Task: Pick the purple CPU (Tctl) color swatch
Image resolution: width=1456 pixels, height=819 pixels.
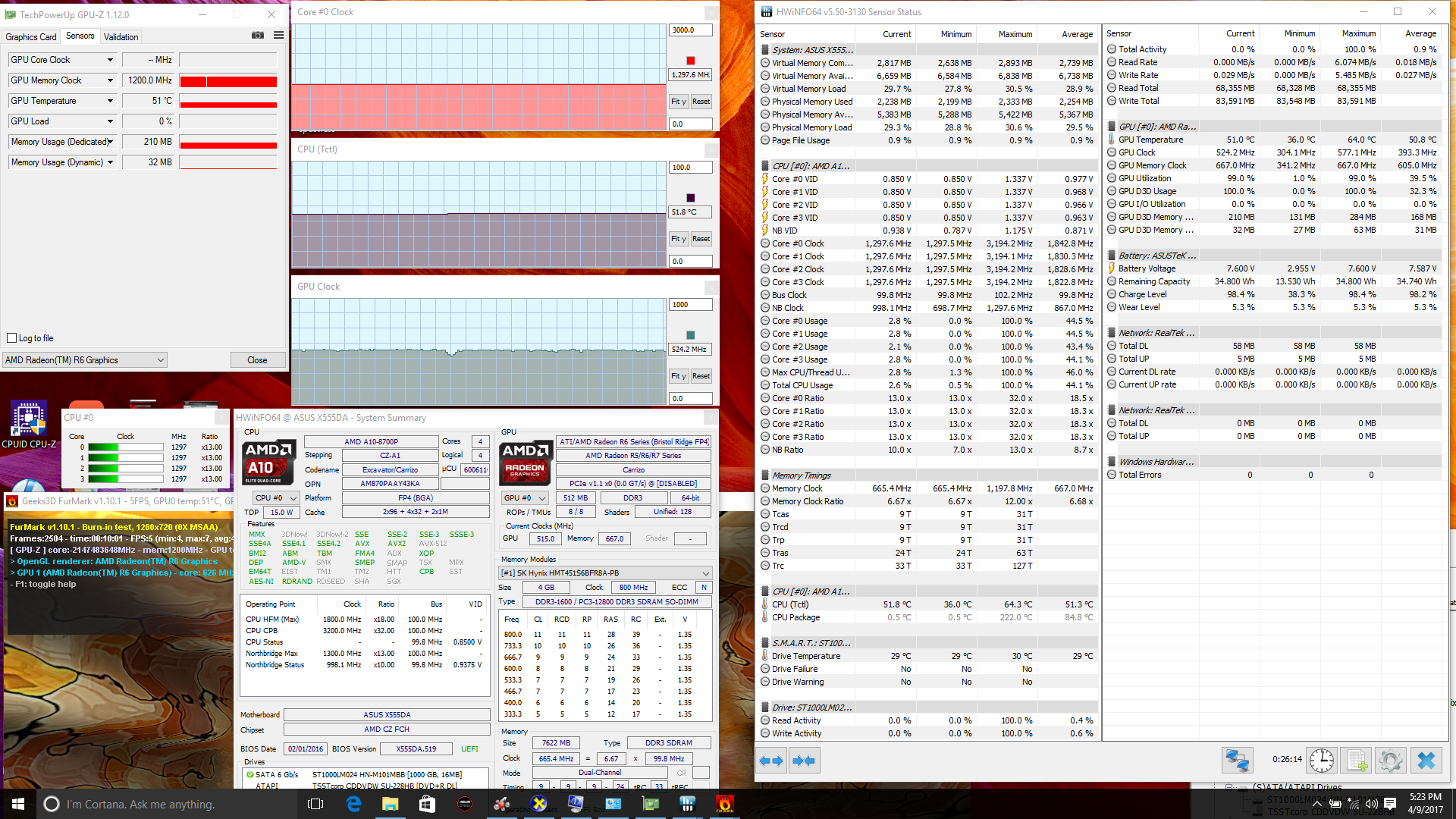Action: [x=690, y=198]
